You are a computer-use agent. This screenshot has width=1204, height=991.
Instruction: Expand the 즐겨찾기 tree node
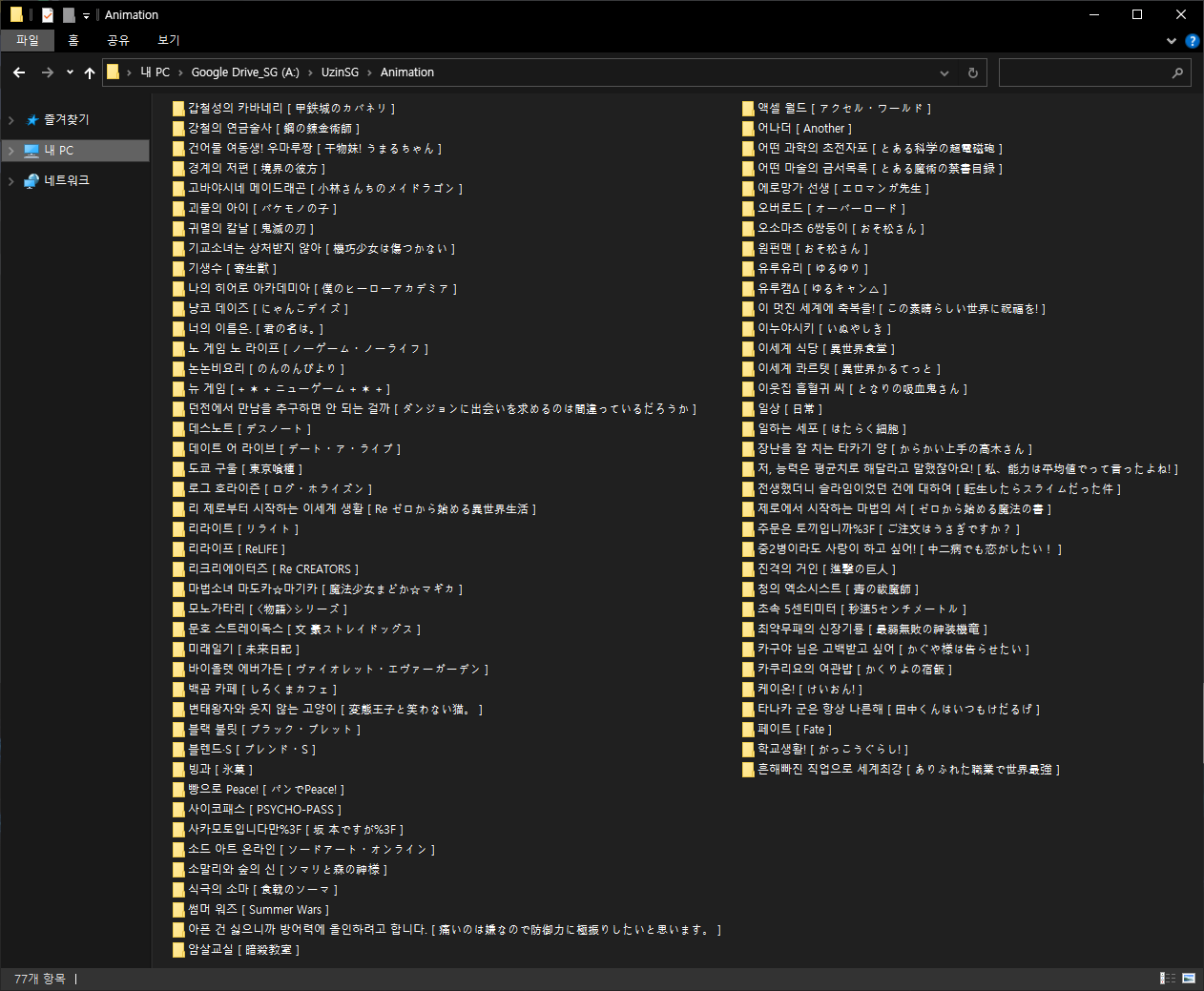[11, 120]
